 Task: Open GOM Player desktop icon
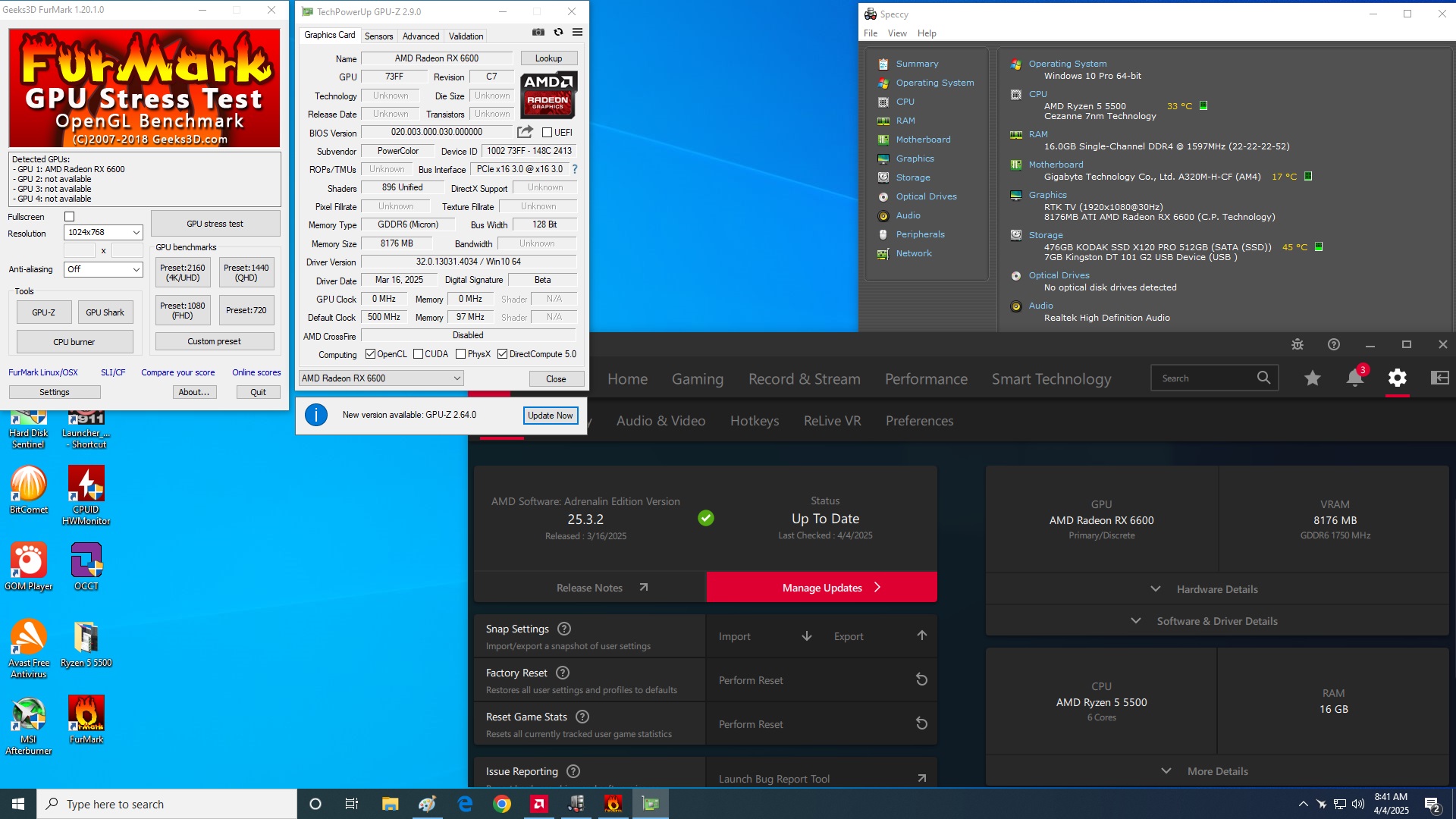[29, 566]
